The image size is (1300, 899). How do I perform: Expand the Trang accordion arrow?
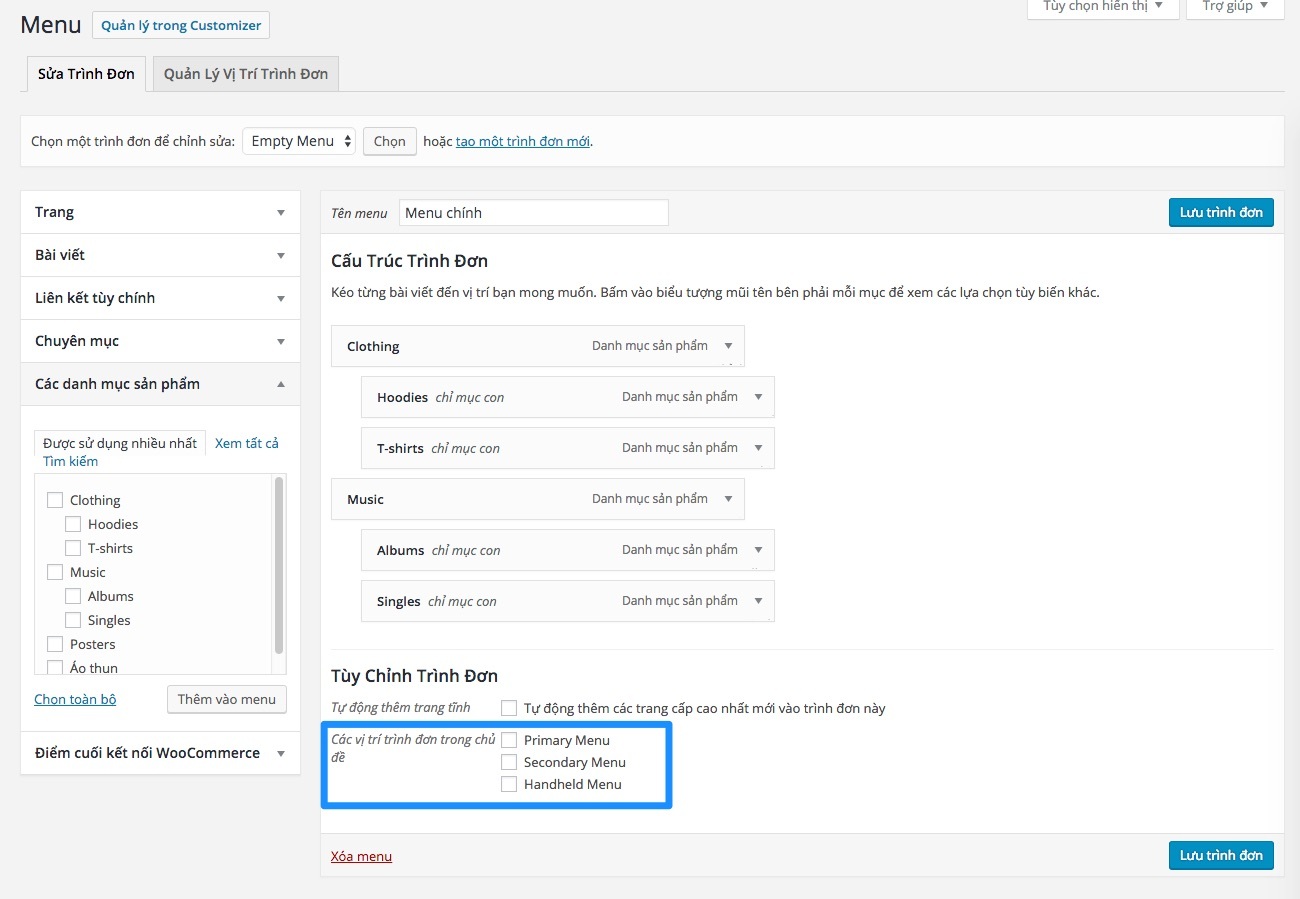pyautogui.click(x=281, y=212)
